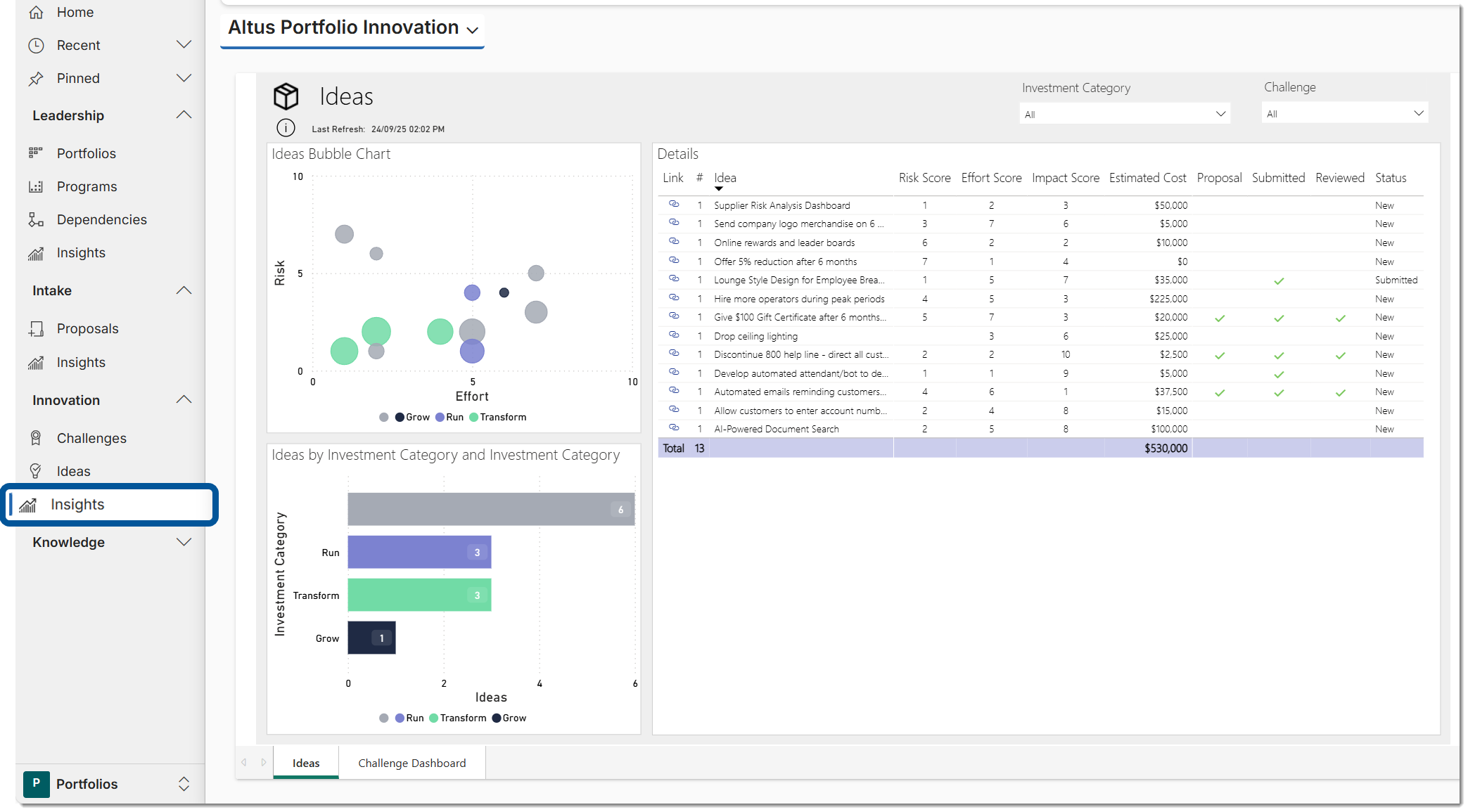Sort table by Estimated Cost header
1468x812 pixels.
point(1147,178)
